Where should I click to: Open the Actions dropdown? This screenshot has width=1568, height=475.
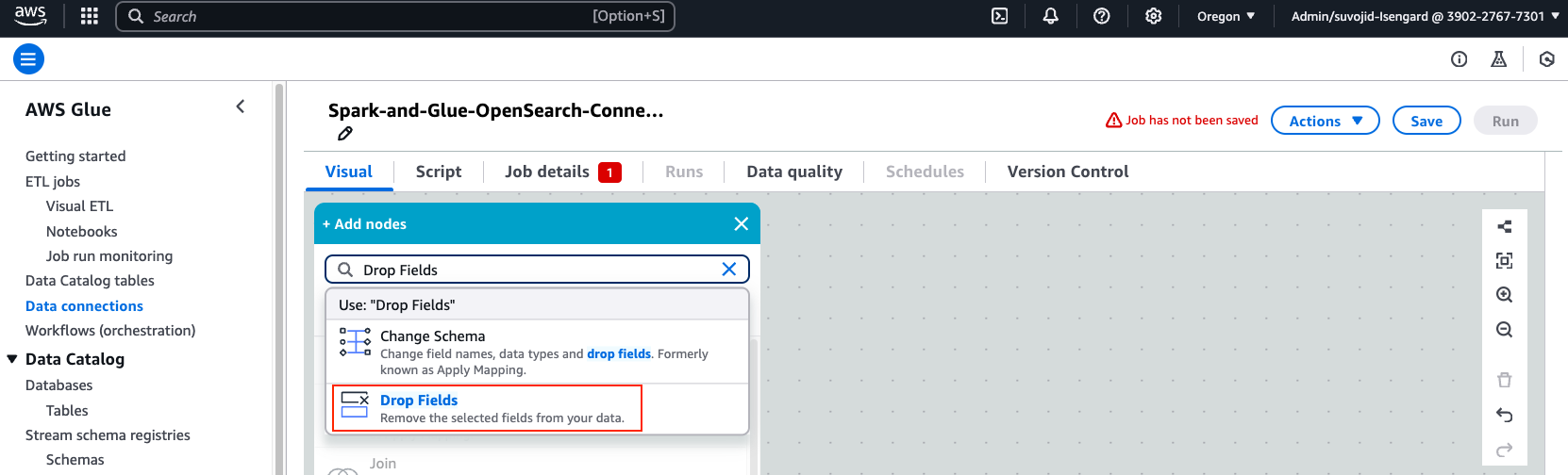pyautogui.click(x=1326, y=121)
